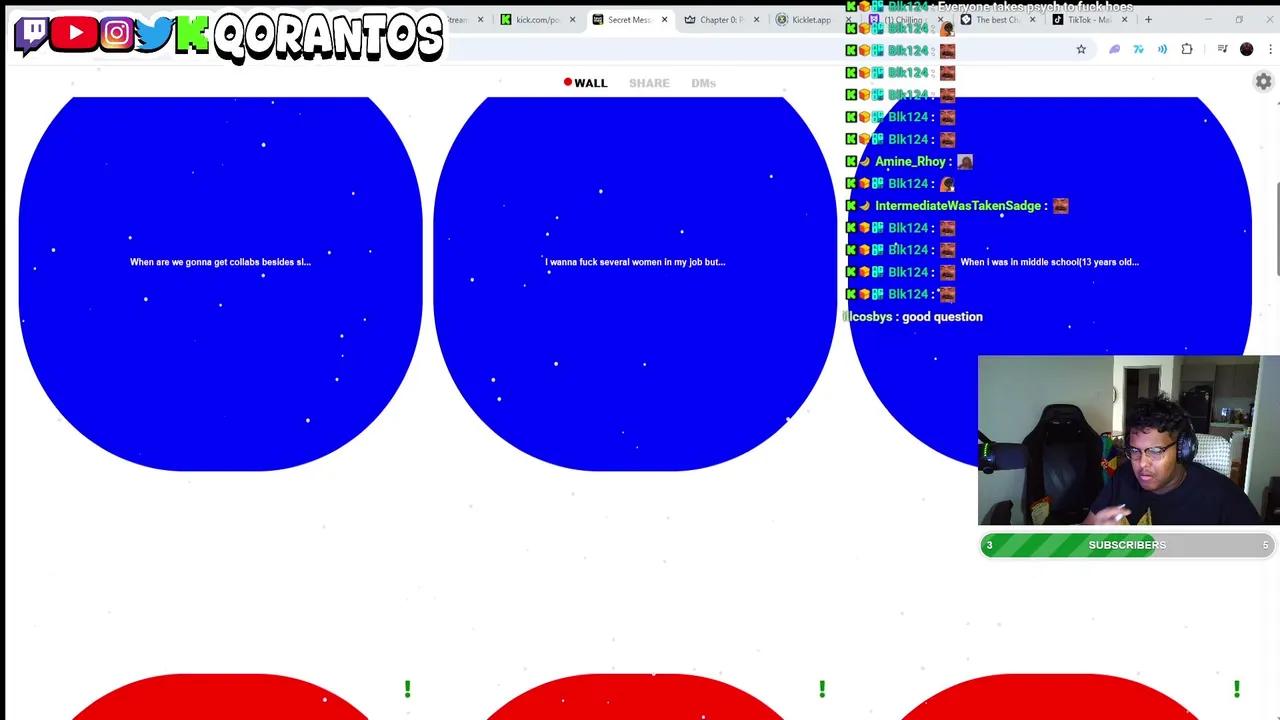
Task: Close the kick.com tab
Action: click(572, 19)
